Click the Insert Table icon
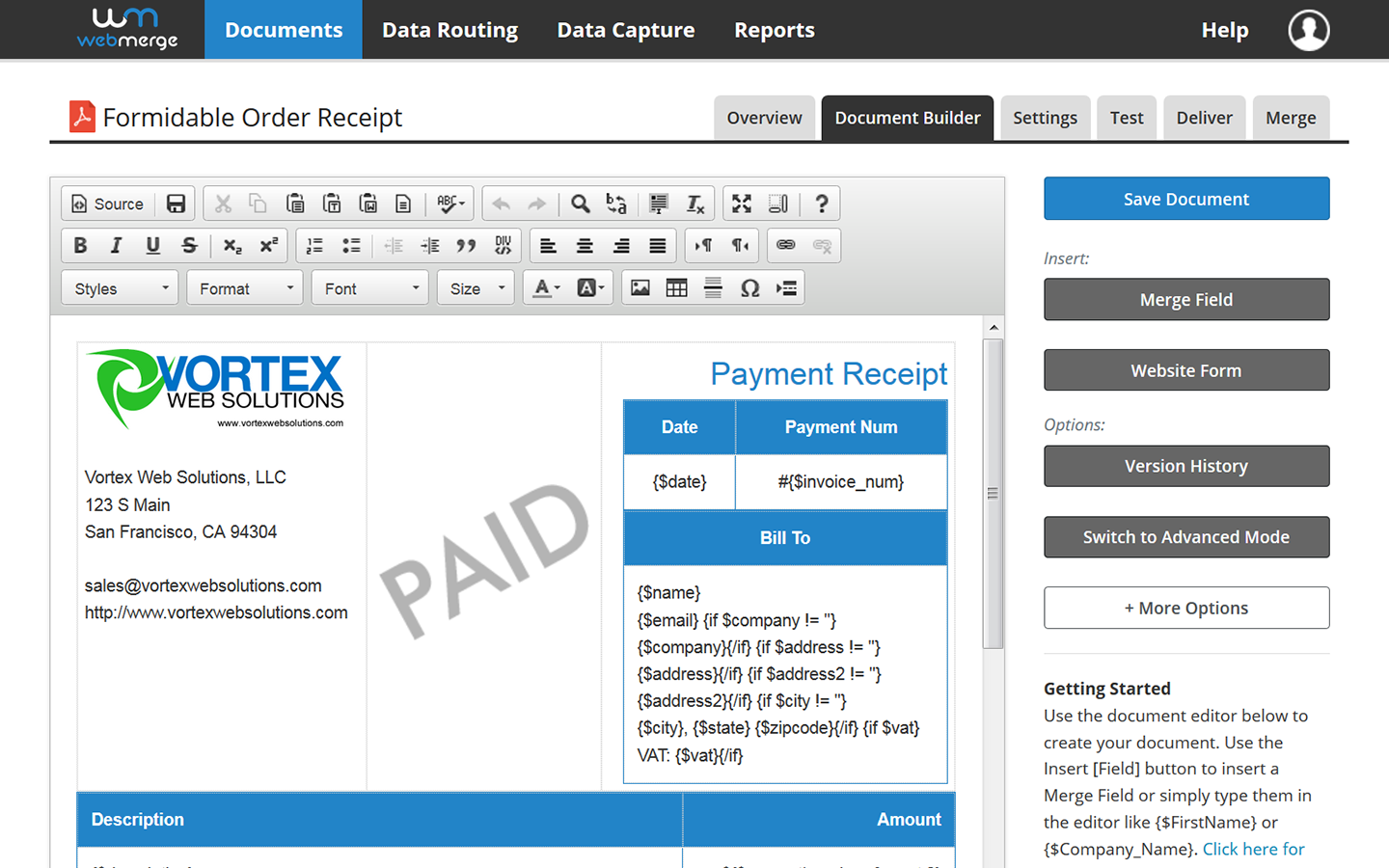 point(677,288)
